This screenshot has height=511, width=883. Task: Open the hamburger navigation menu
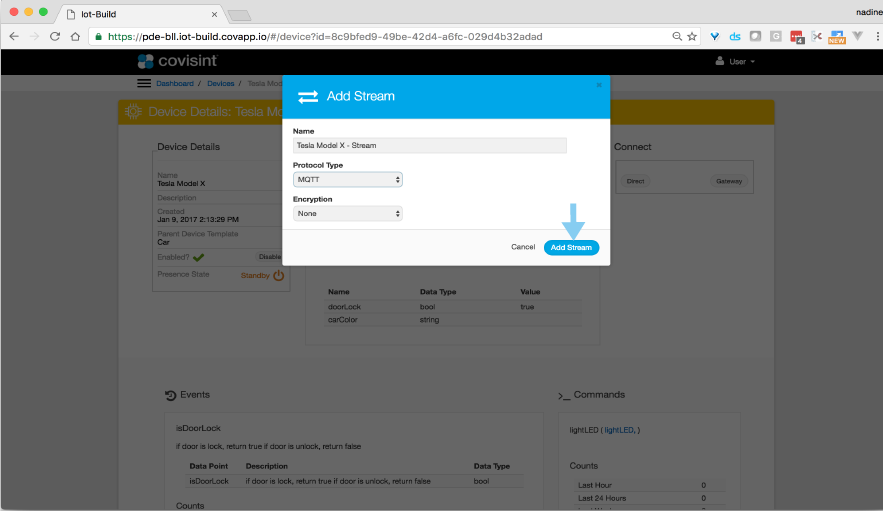(144, 84)
